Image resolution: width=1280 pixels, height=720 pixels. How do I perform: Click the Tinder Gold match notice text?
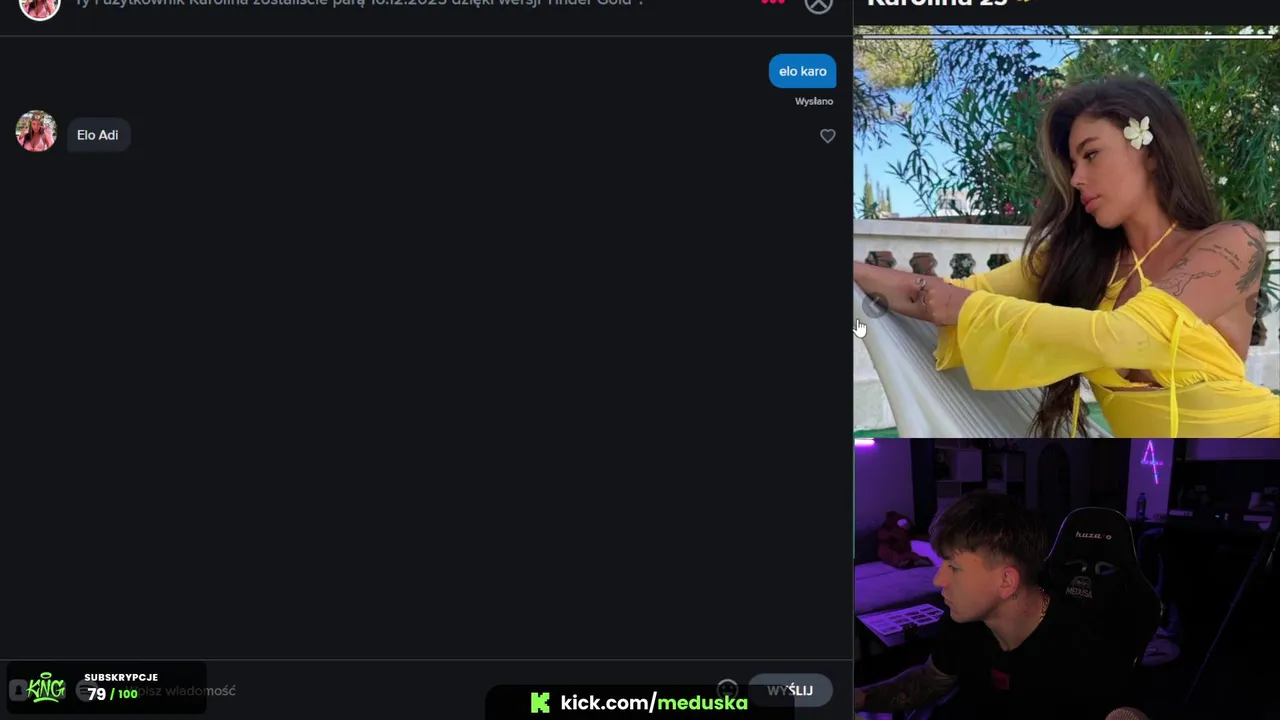click(359, 3)
